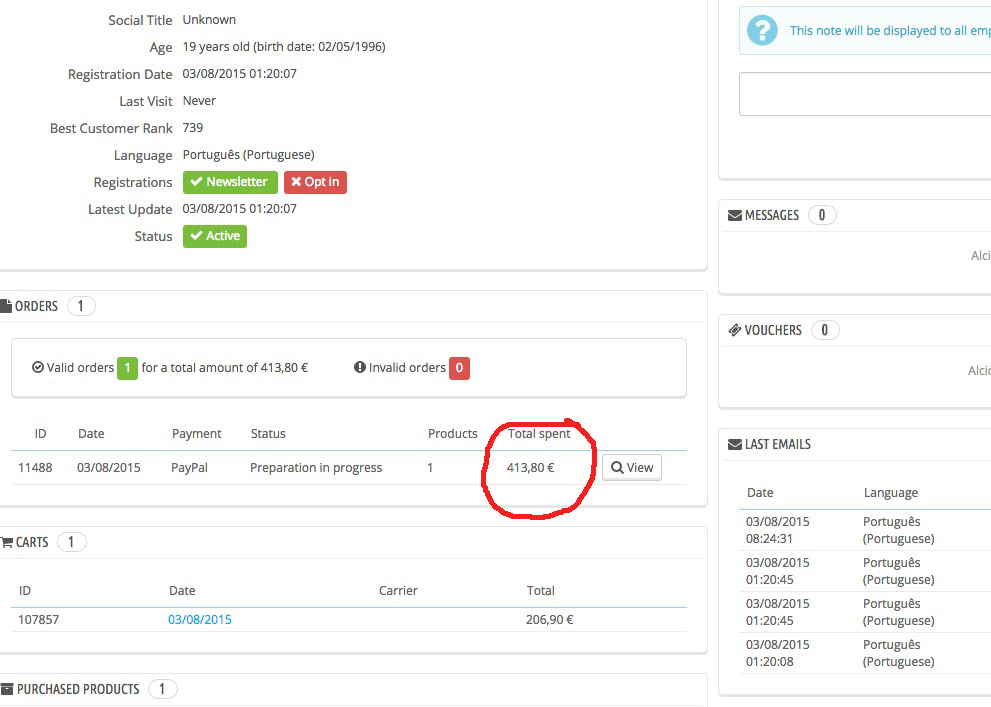Toggle the Active status badge
The height and width of the screenshot is (707, 991).
coord(215,236)
